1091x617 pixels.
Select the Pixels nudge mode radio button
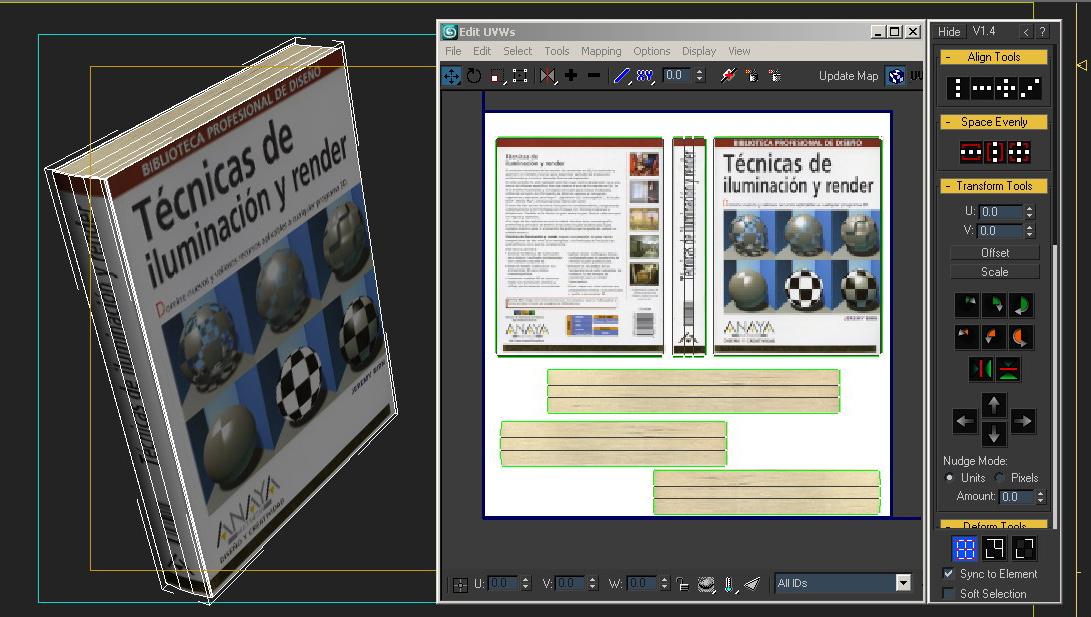point(1000,477)
